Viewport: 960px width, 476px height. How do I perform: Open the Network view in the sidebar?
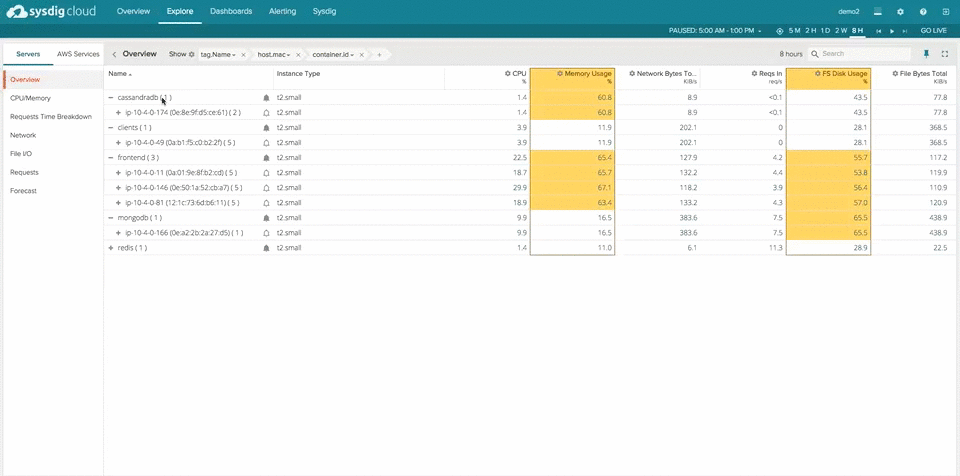pyautogui.click(x=23, y=135)
